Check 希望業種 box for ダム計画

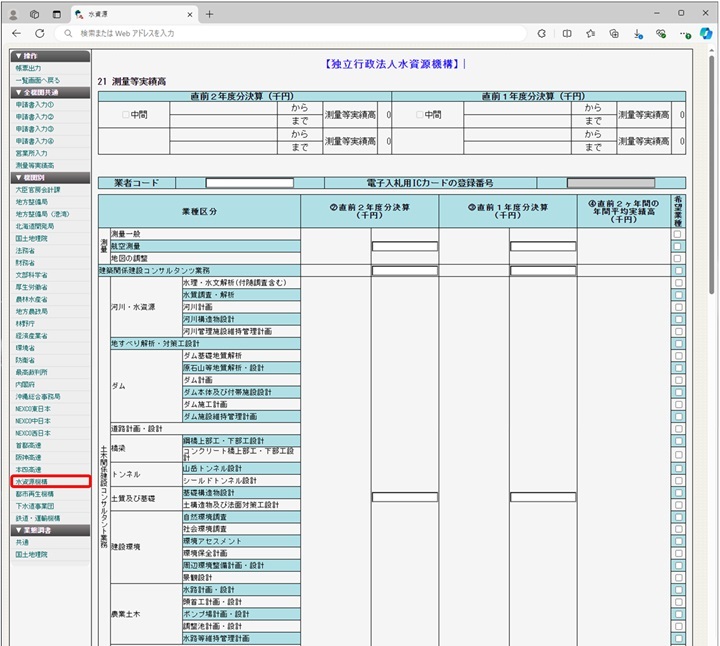(678, 380)
